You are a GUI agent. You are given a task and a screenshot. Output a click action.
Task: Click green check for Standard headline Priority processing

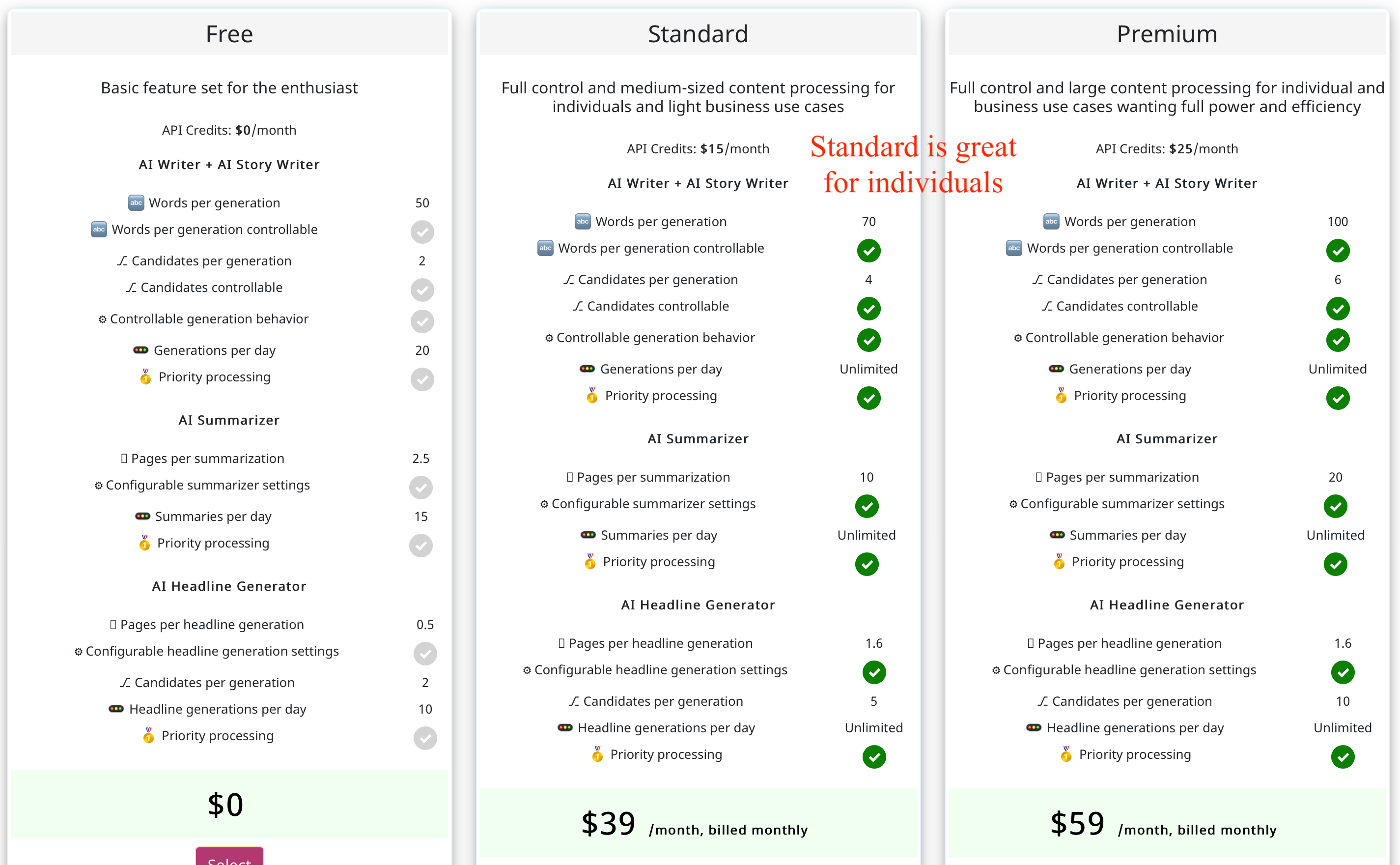[x=873, y=756]
